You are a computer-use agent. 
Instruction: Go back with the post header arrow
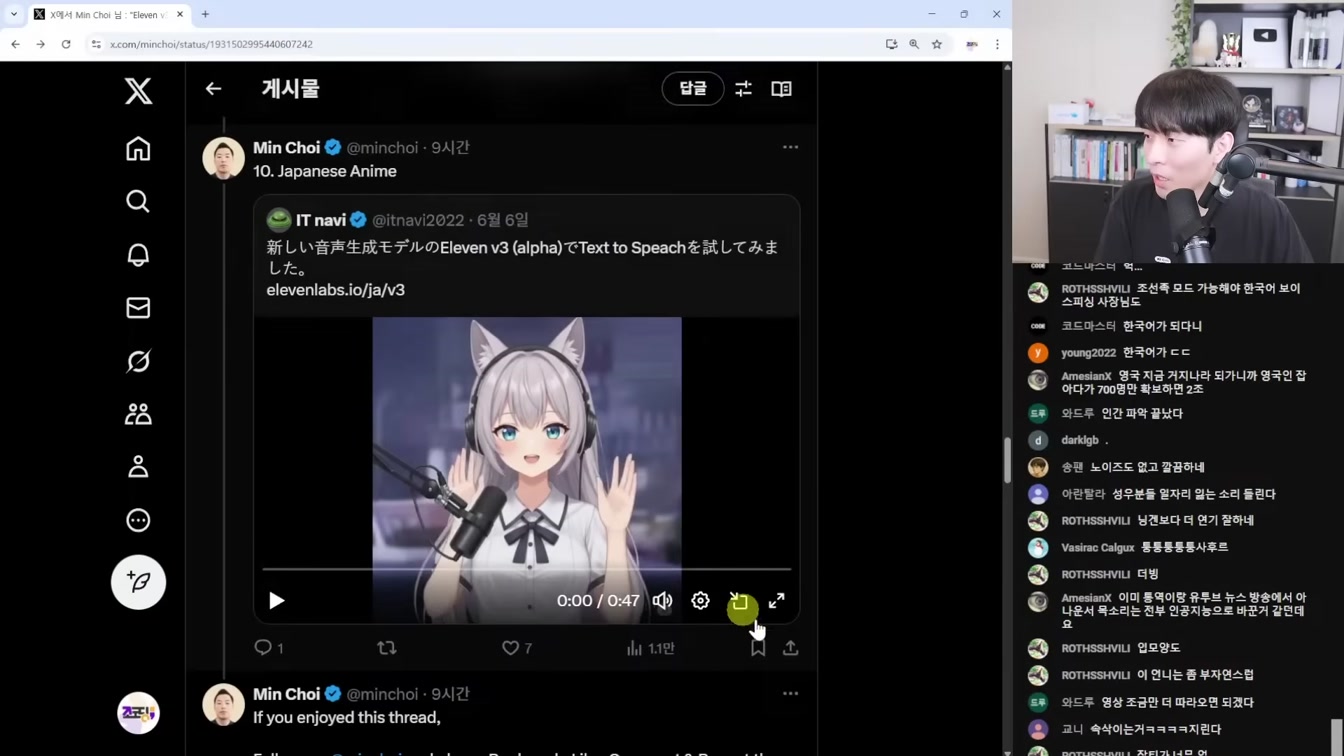tap(213, 89)
